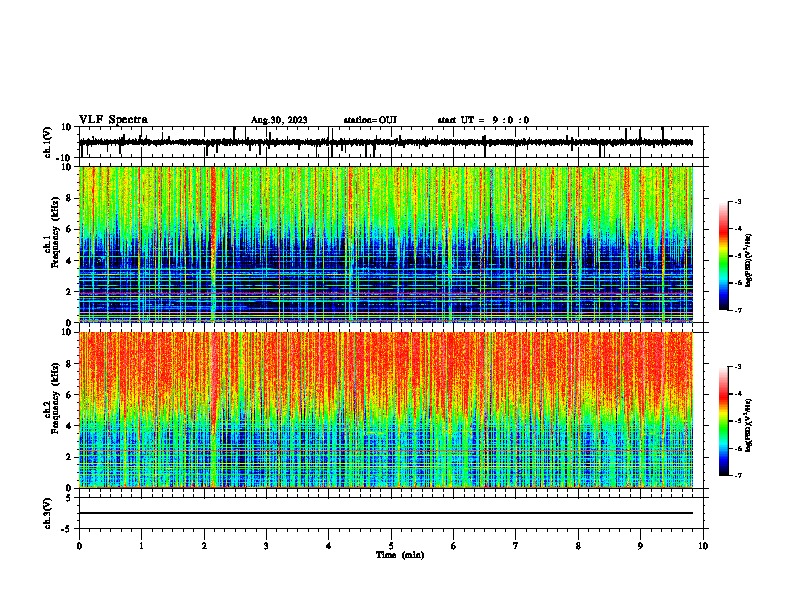Click the ch.3(V) axis label
The width and height of the screenshot is (792, 612).
[x=48, y=513]
